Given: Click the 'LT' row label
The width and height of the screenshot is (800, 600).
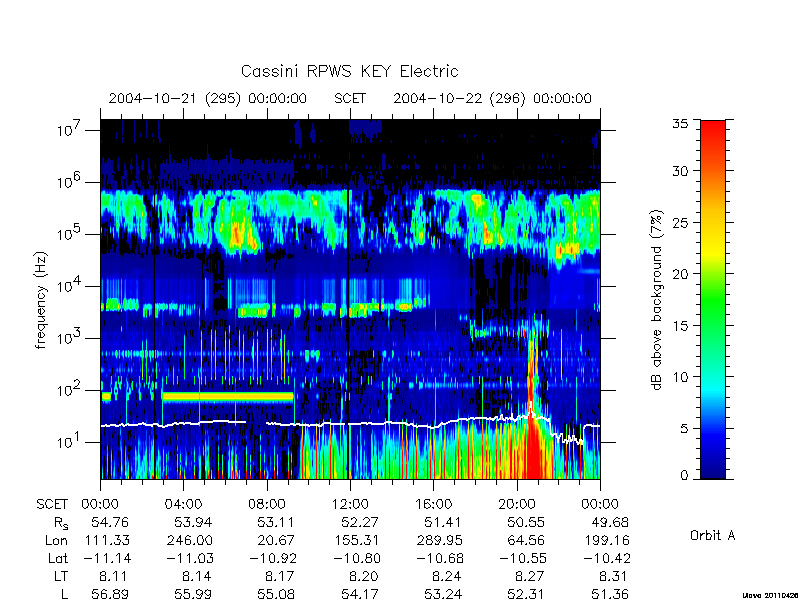Looking at the screenshot, I should (x=61, y=576).
